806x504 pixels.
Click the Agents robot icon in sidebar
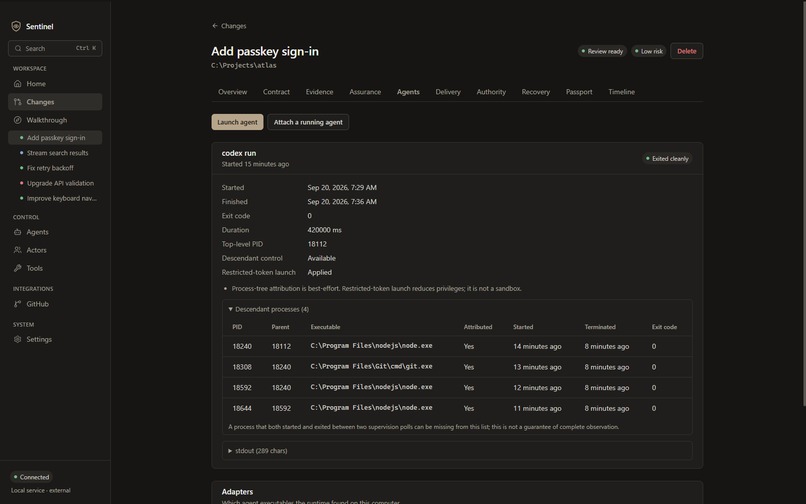click(17, 232)
